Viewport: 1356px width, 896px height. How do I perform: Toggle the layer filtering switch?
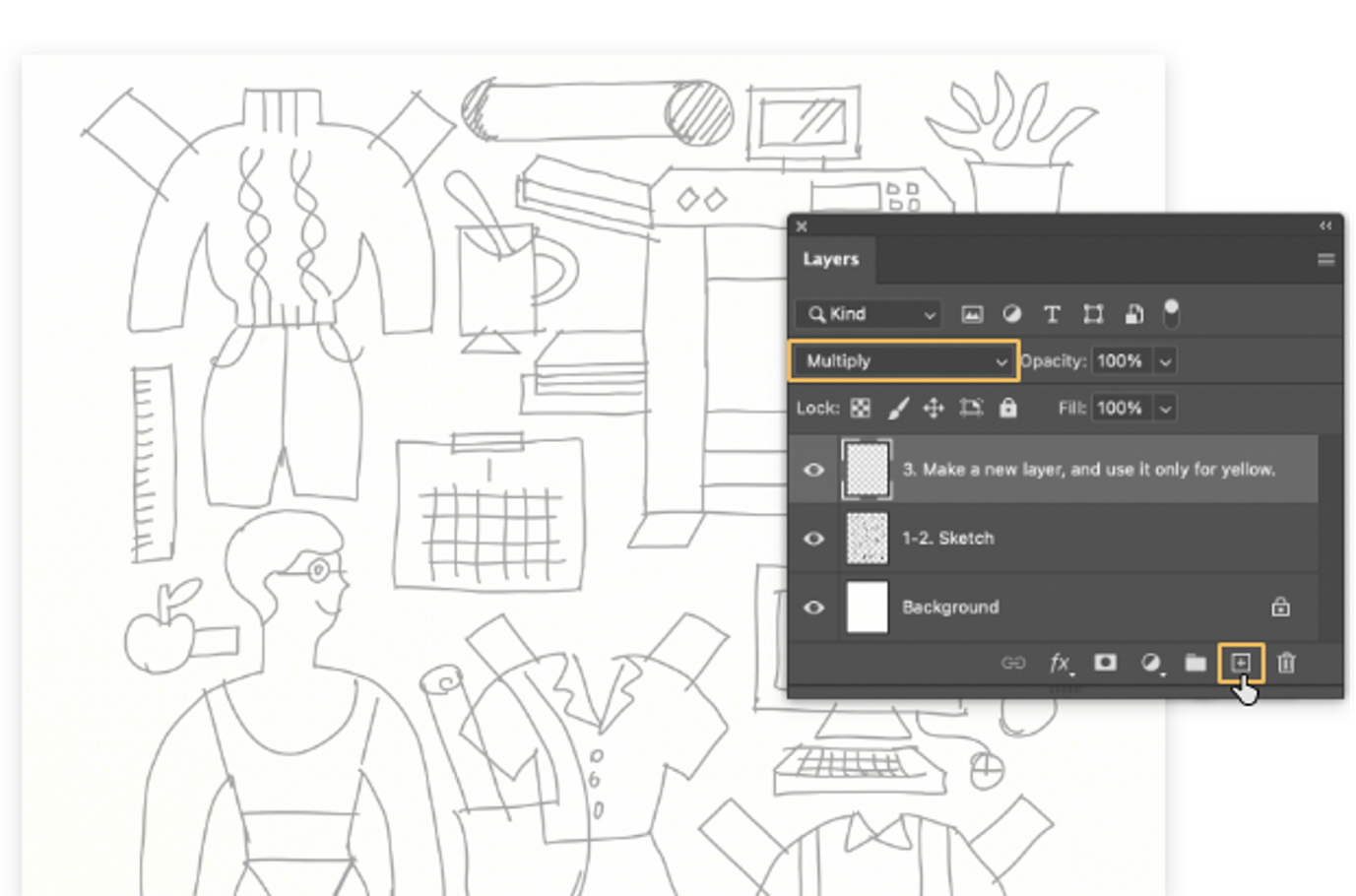[1171, 313]
